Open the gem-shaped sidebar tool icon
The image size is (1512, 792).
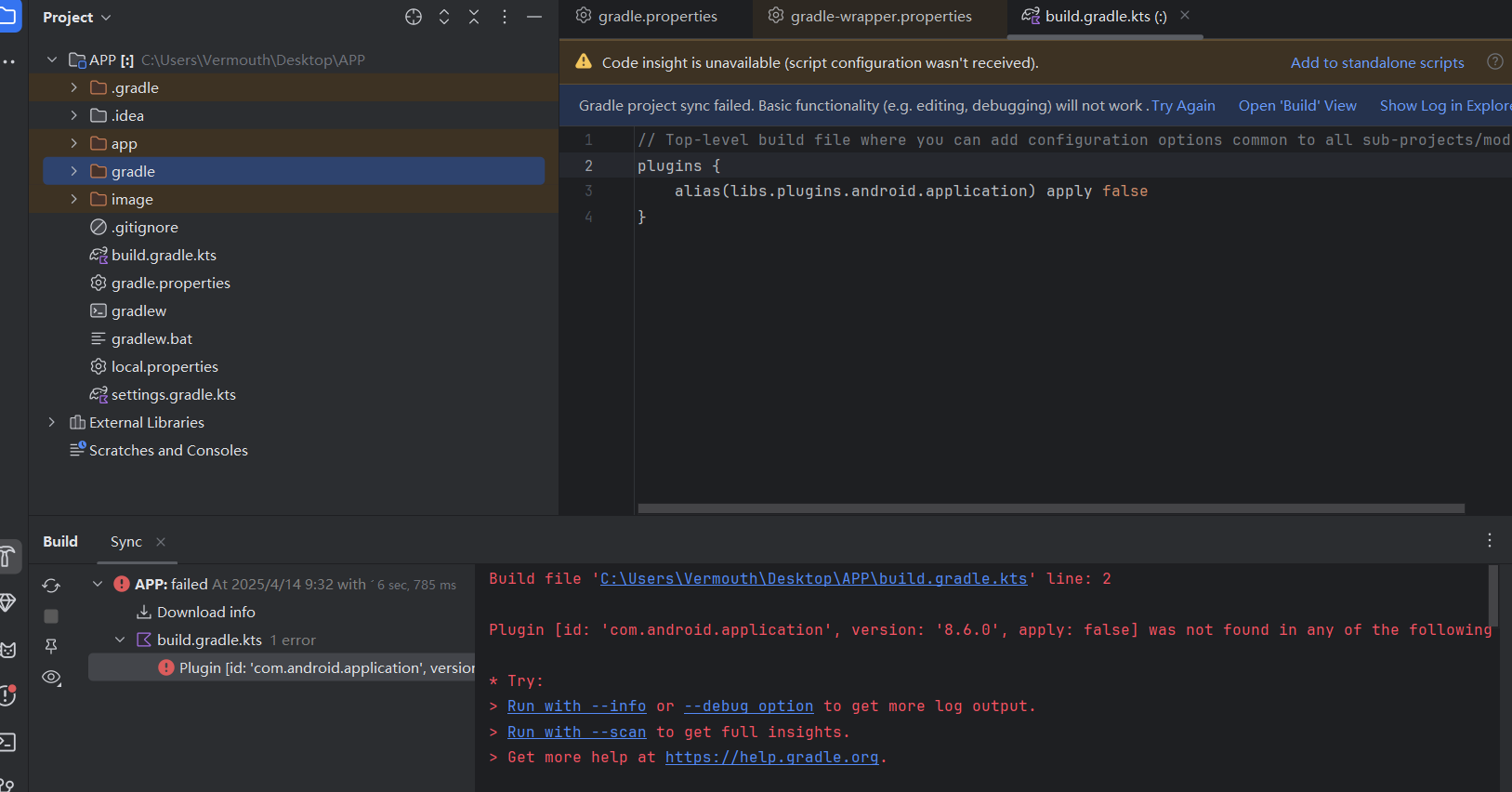click(7, 602)
